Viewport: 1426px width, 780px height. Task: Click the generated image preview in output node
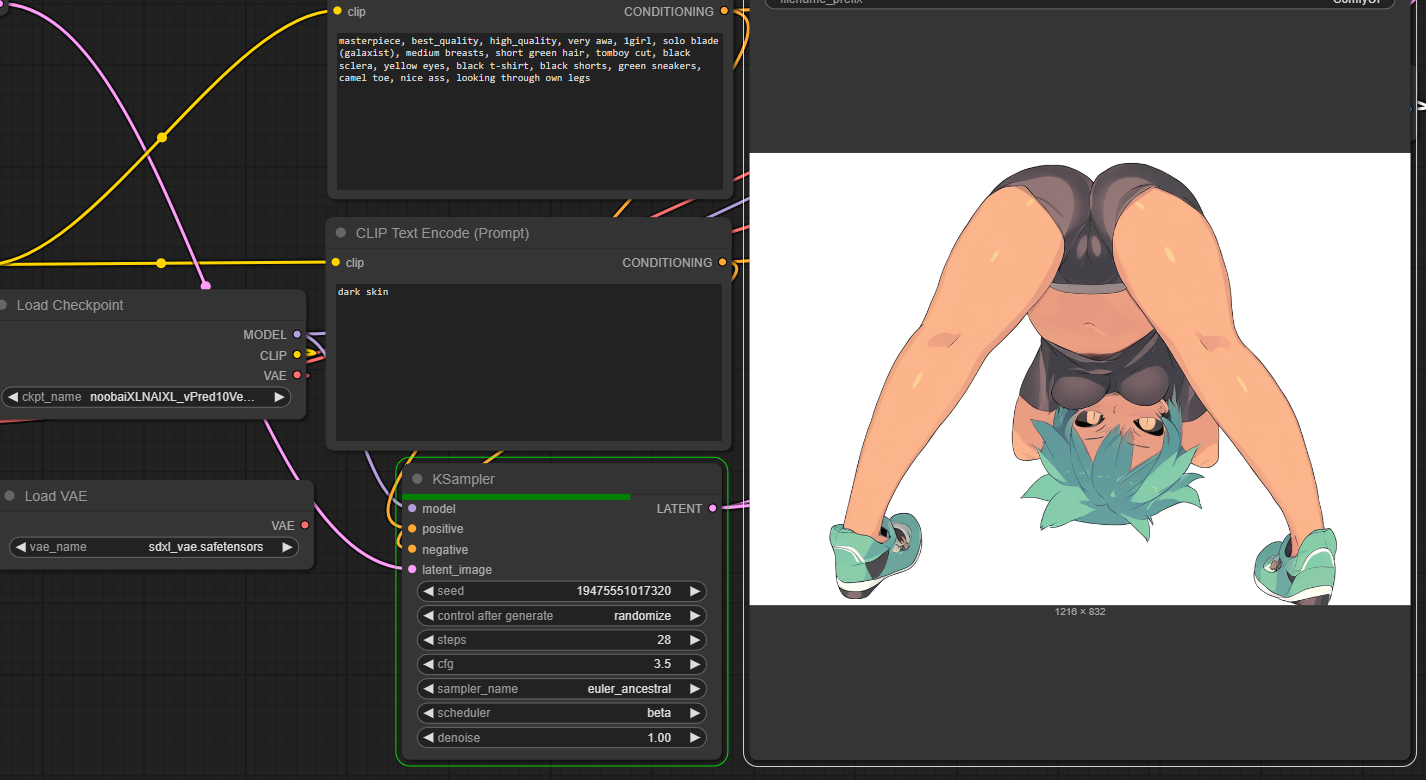[1080, 379]
